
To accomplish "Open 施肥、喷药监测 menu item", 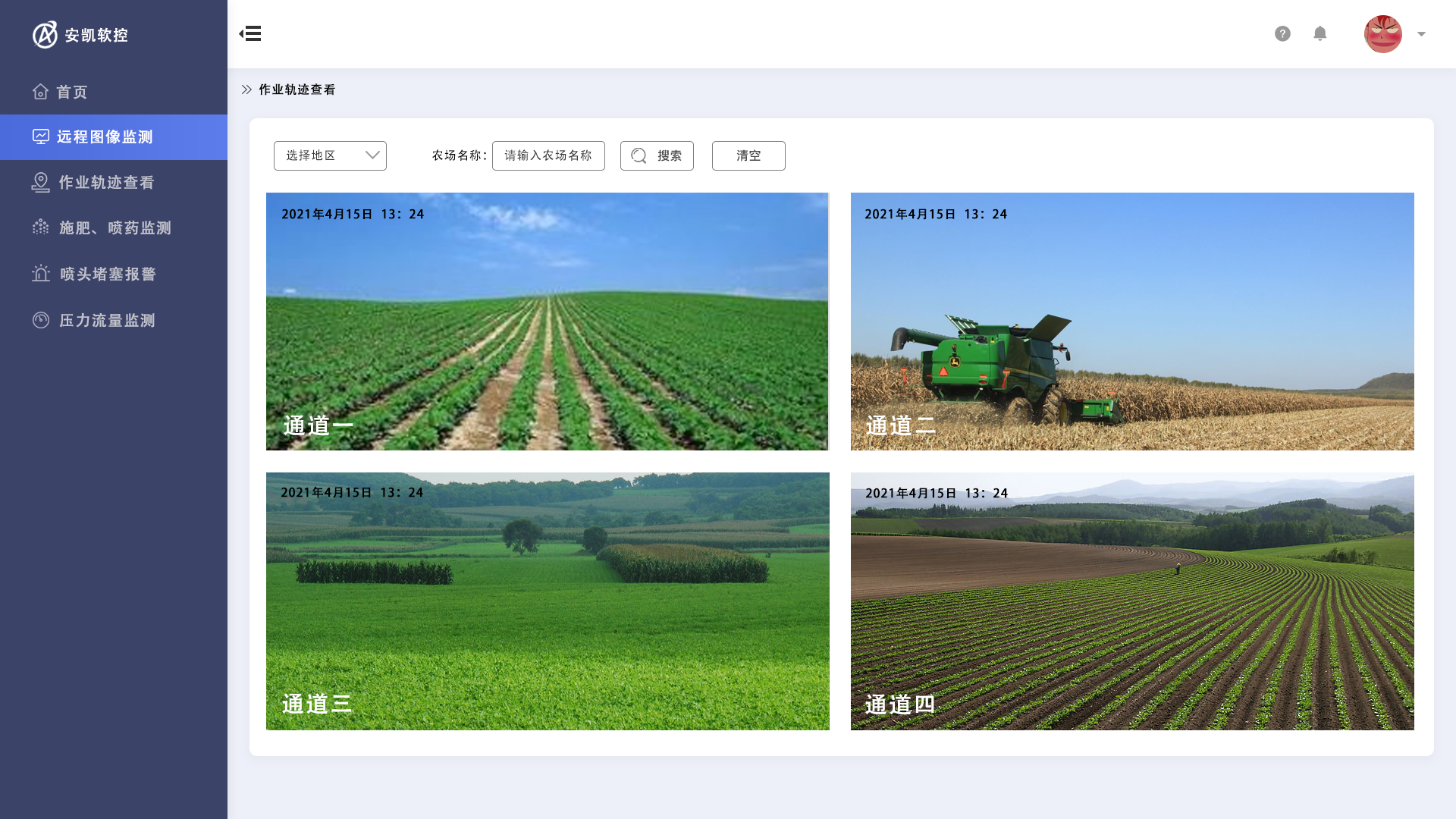I will [115, 228].
